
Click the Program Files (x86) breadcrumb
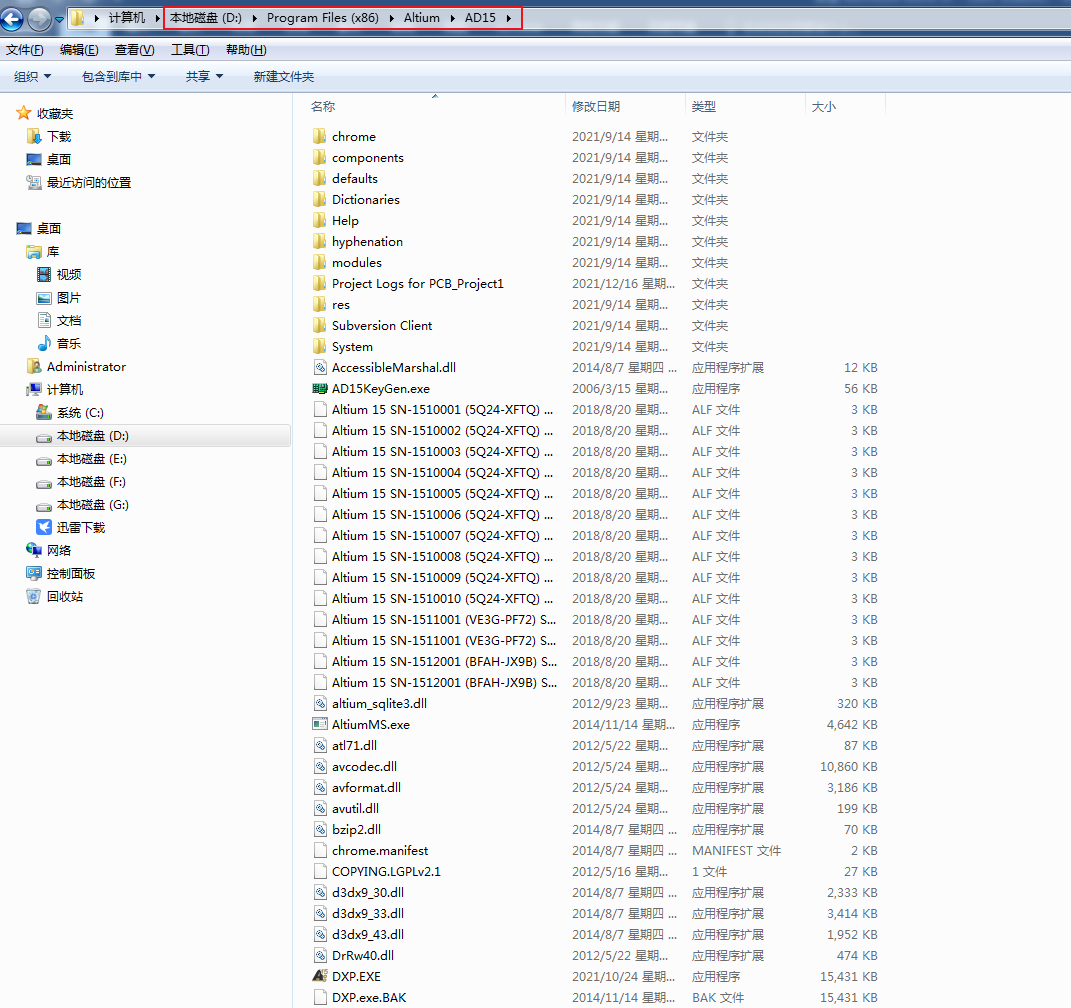(x=322, y=18)
